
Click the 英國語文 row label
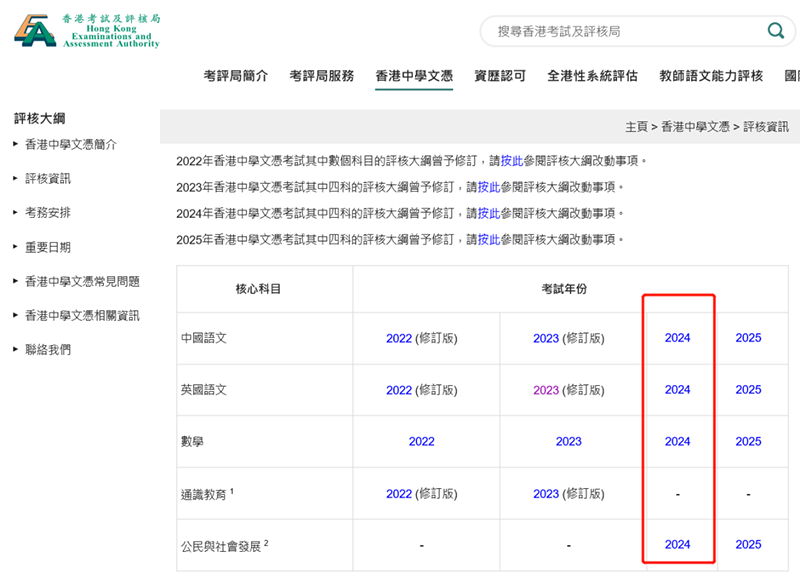tap(204, 390)
